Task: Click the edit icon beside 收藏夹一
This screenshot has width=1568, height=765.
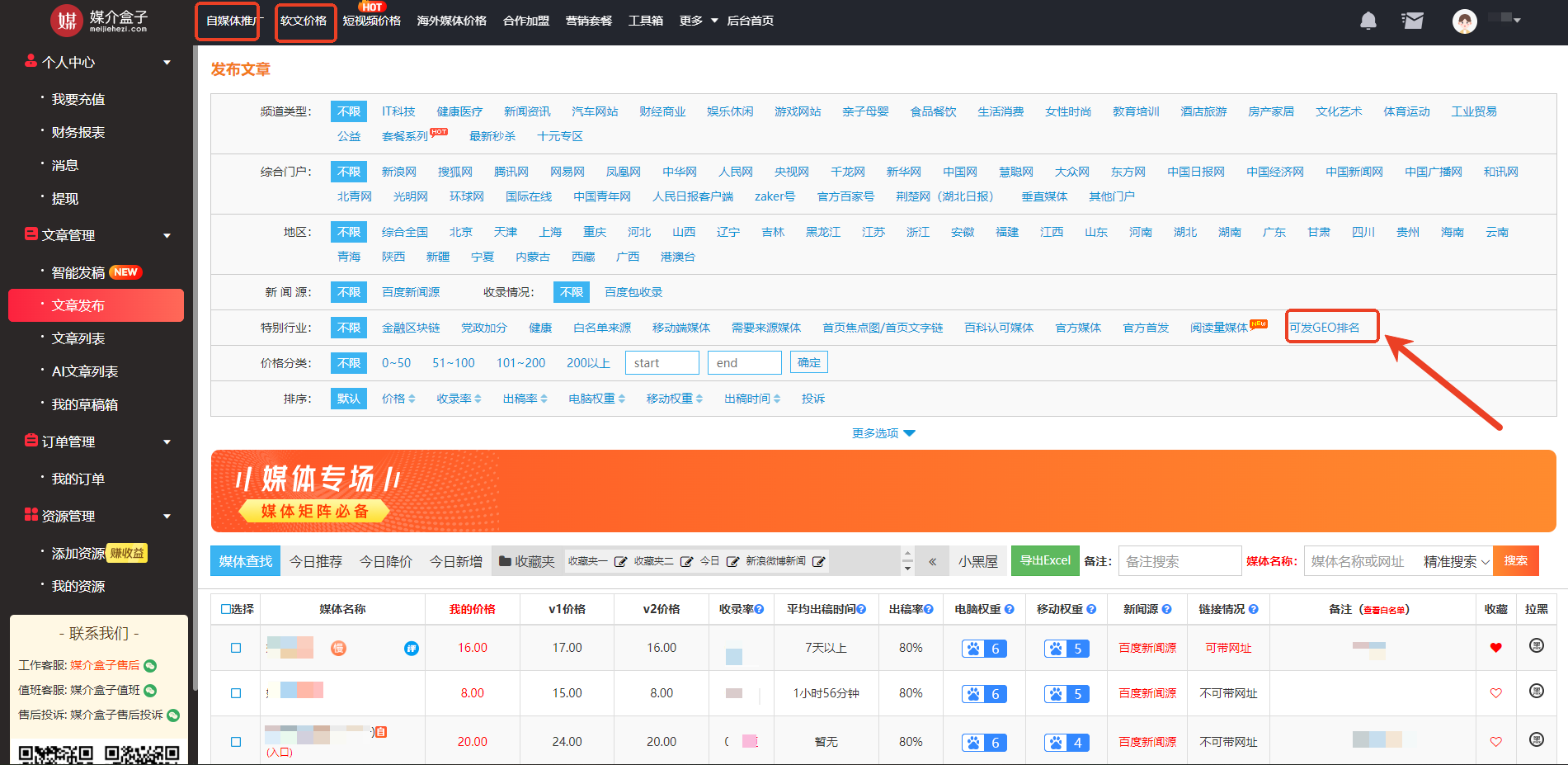Action: click(x=620, y=562)
